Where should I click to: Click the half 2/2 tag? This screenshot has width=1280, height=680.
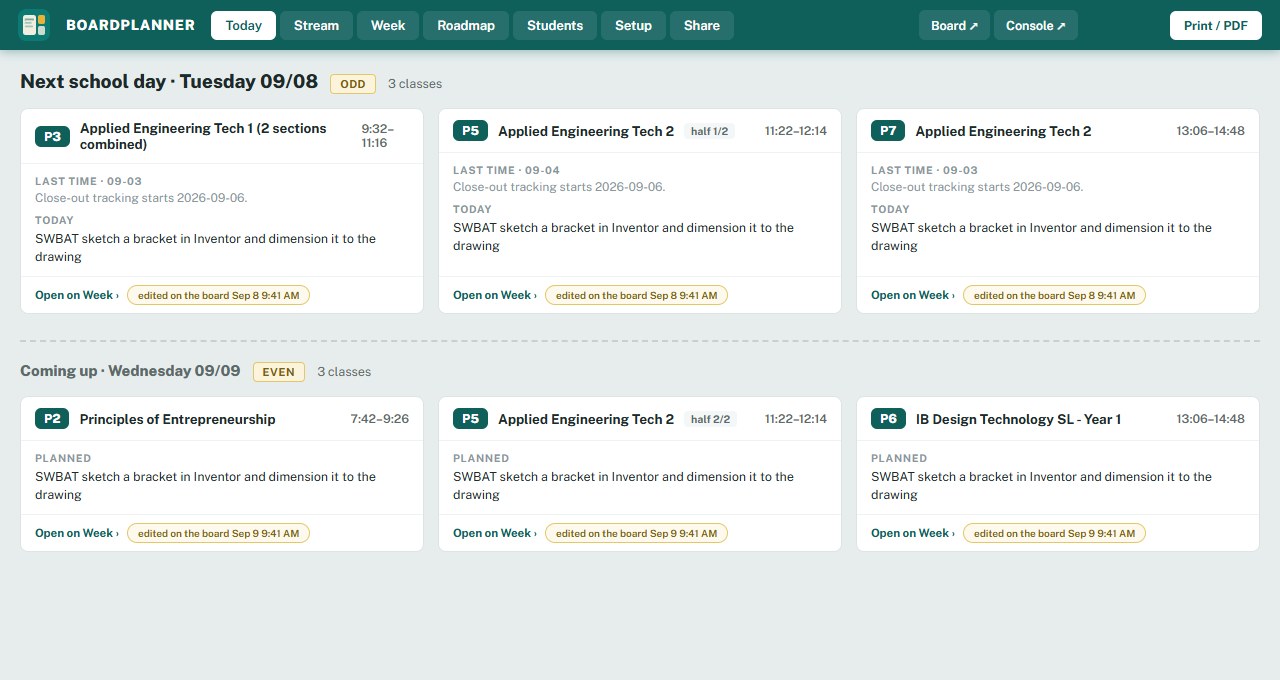click(x=710, y=419)
